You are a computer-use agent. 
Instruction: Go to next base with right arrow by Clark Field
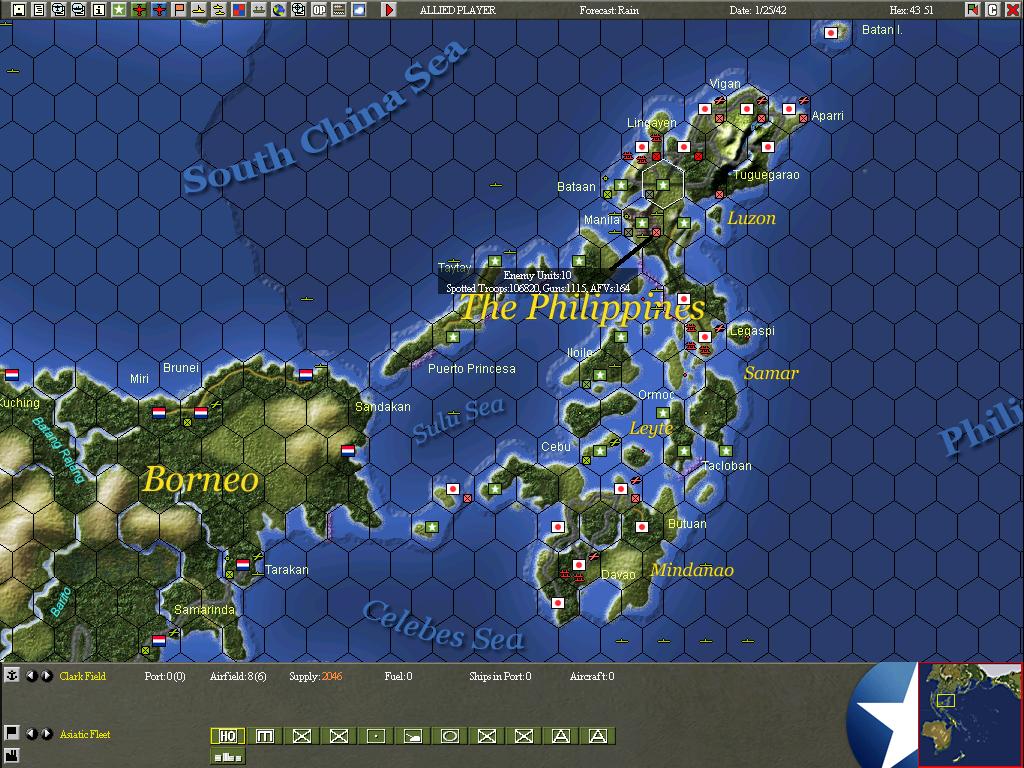pyautogui.click(x=46, y=676)
